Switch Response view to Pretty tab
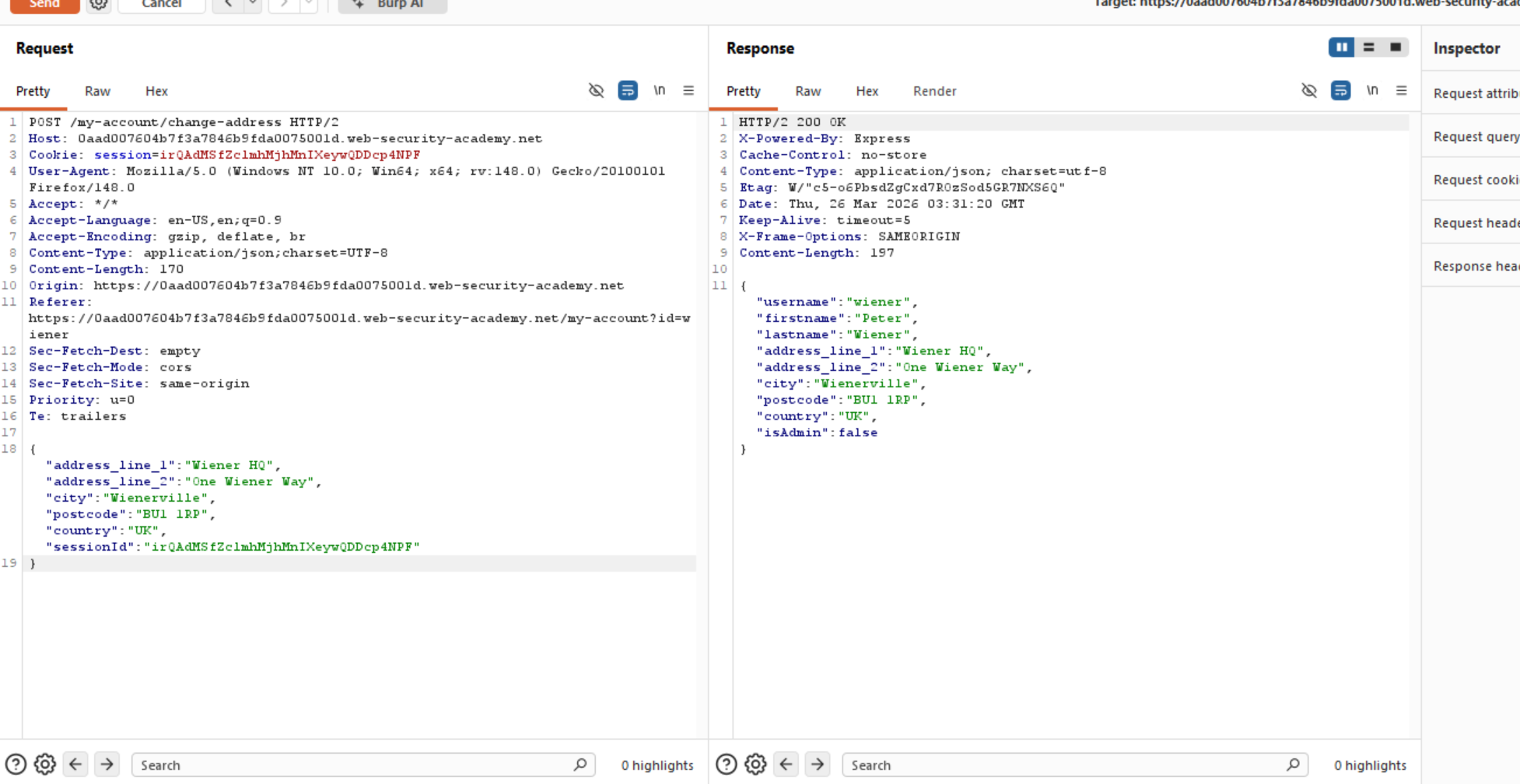 (x=743, y=91)
